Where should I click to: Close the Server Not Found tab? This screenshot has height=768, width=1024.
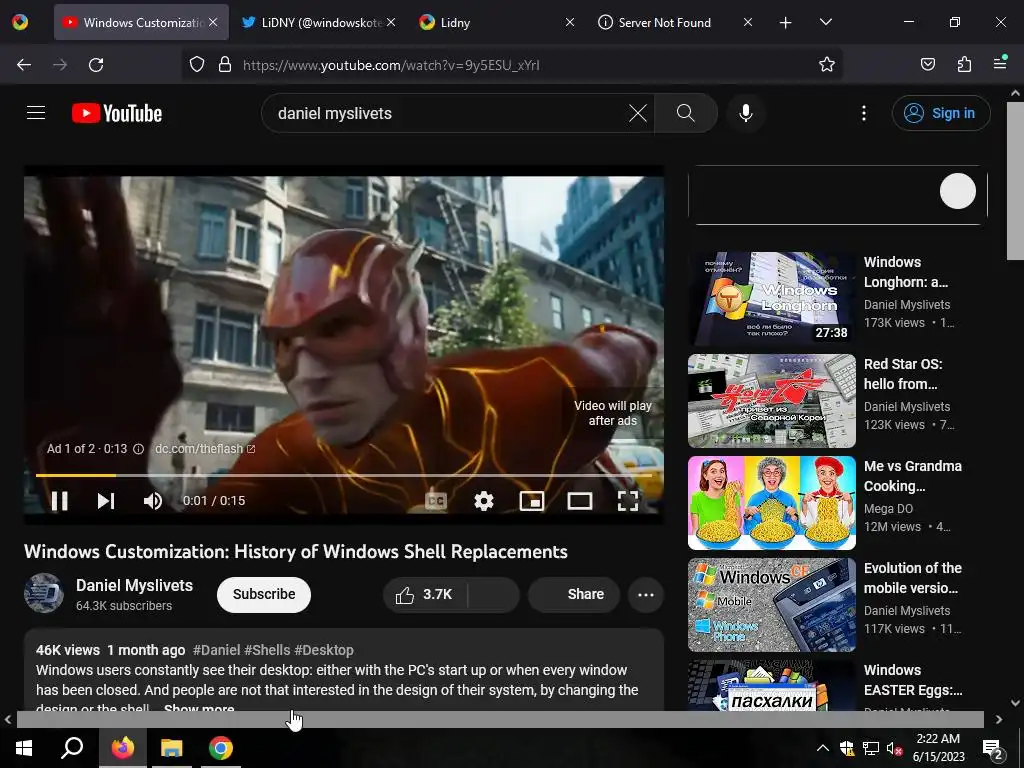(748, 22)
